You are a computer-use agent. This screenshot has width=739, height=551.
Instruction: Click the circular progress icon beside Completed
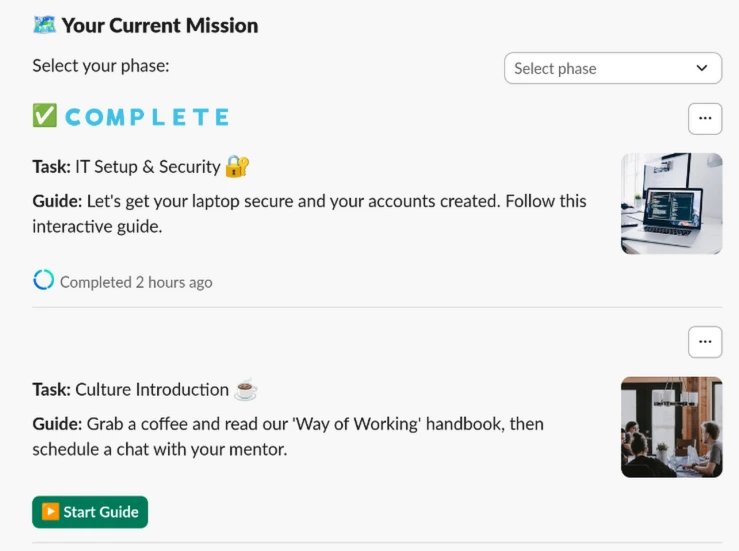pyautogui.click(x=43, y=281)
